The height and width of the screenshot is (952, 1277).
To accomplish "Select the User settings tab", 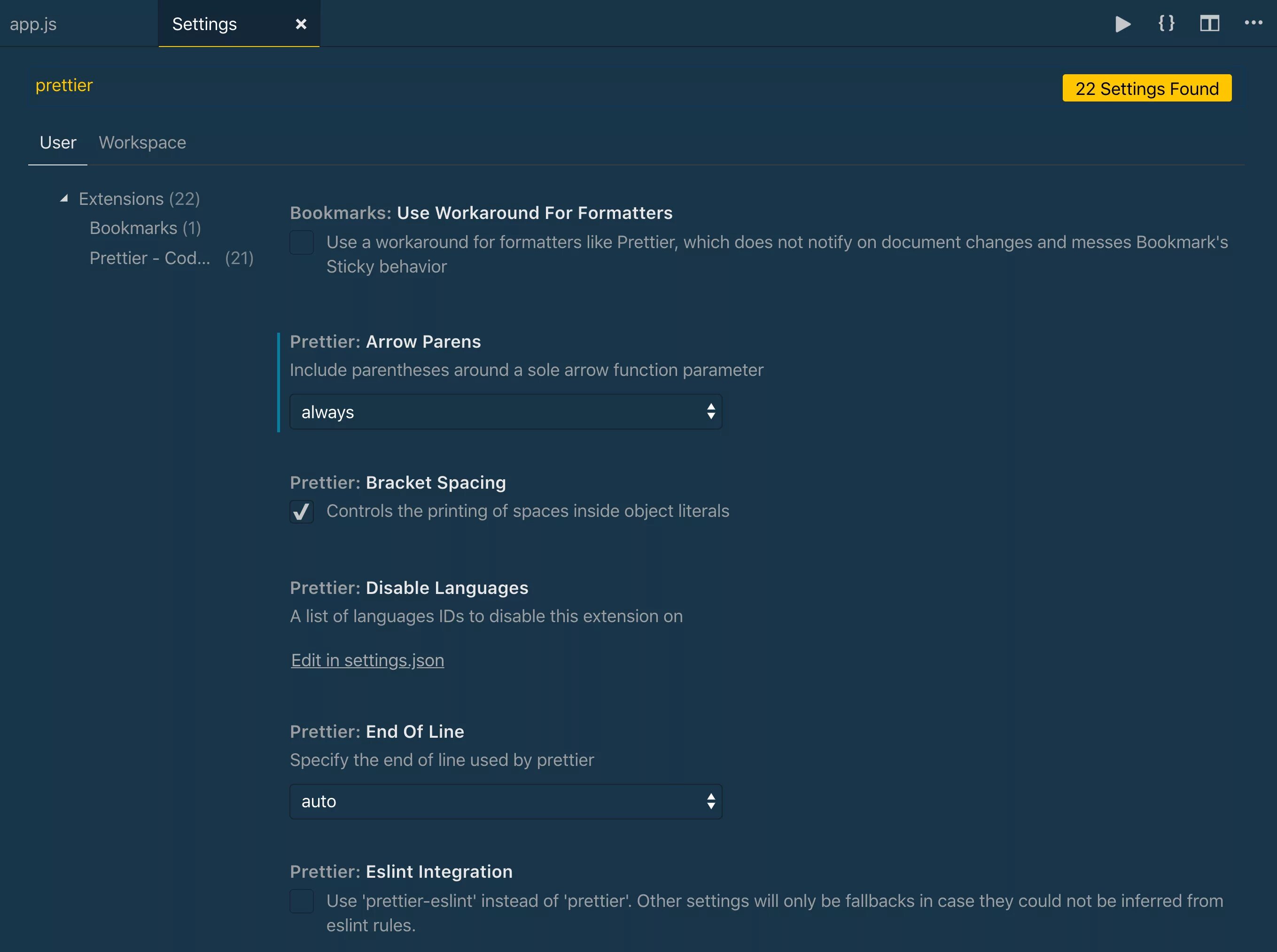I will 58,142.
